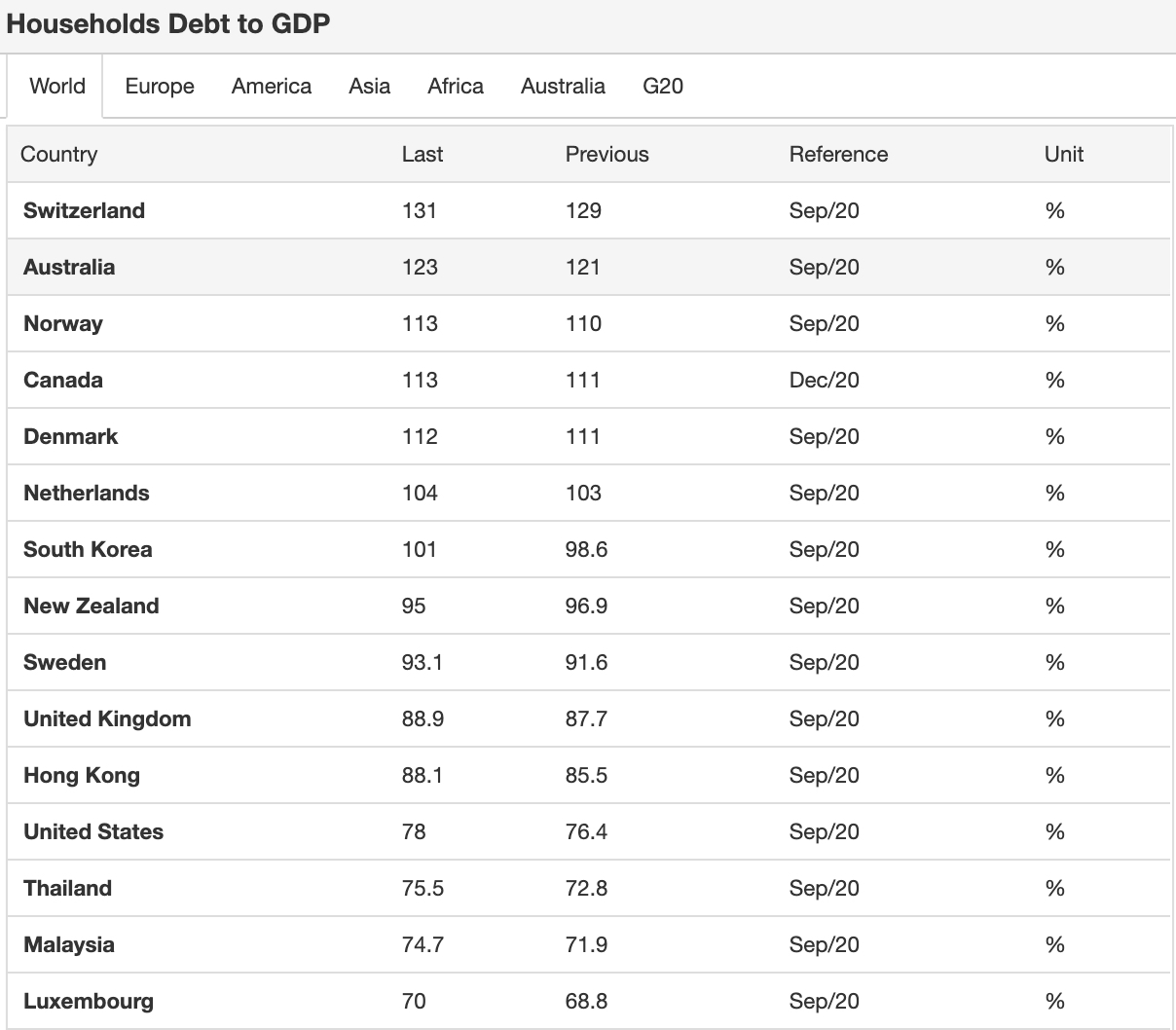
Task: Sort by the Last column header
Action: coord(423,155)
